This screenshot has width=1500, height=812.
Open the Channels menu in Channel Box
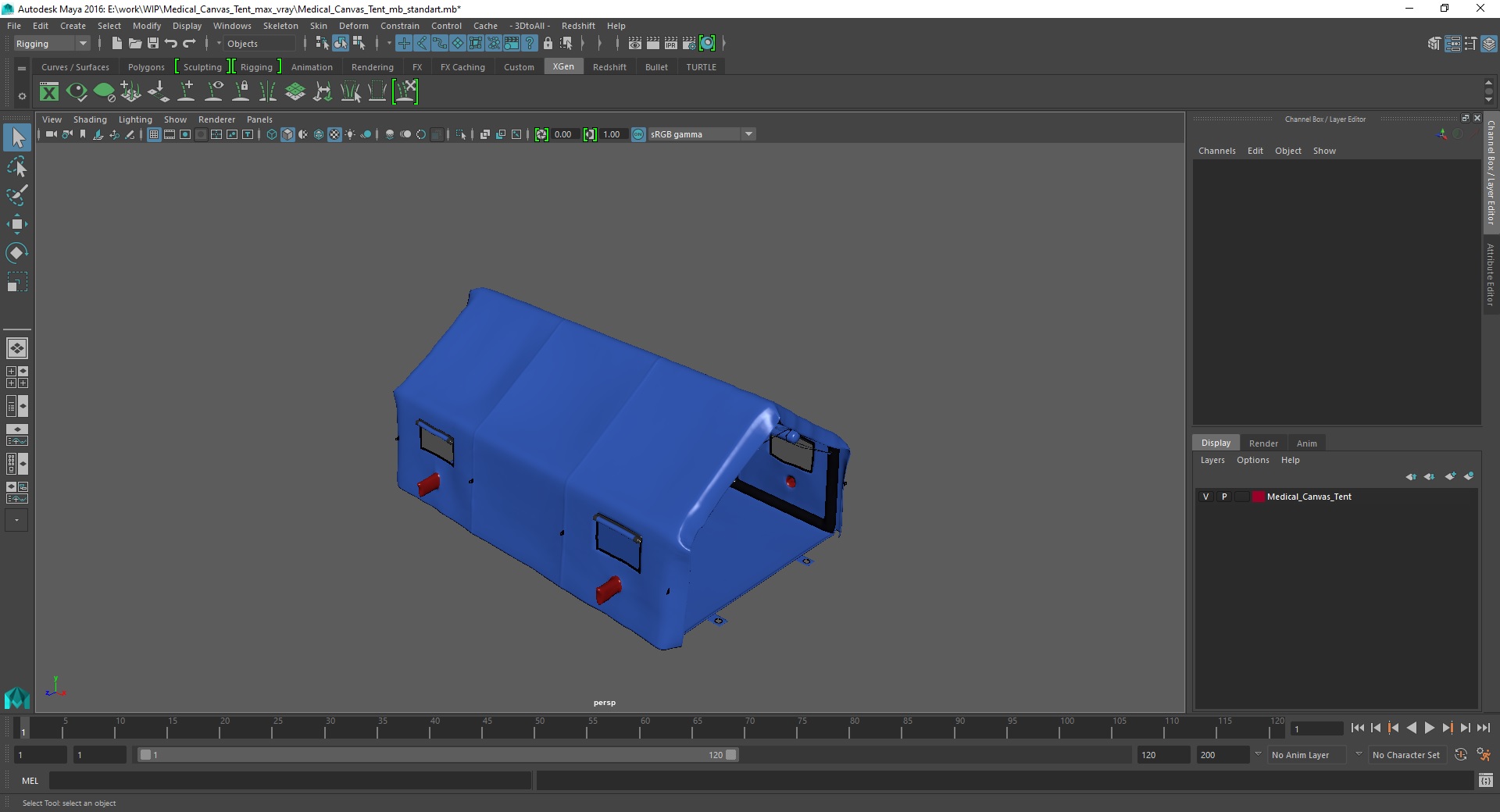coord(1217,151)
